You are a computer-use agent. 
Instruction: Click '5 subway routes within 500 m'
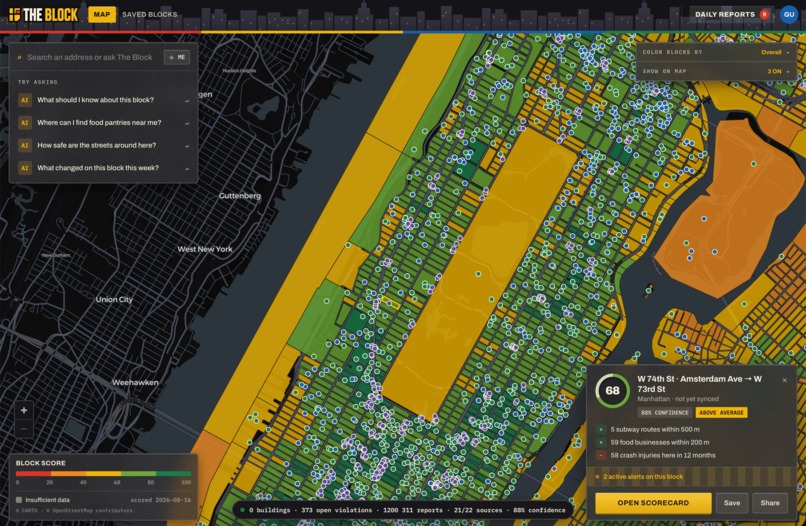pos(655,429)
